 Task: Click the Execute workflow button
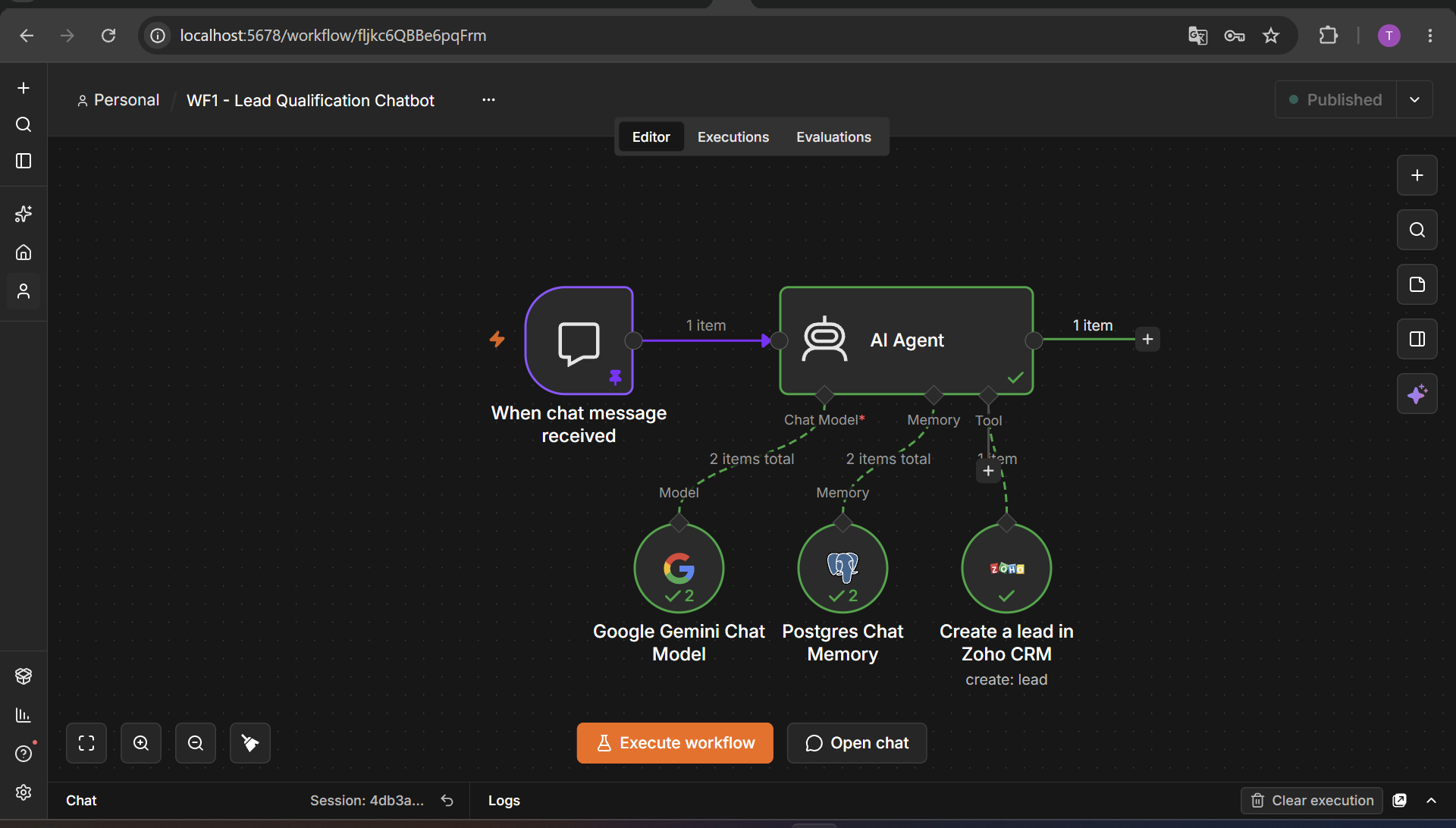pyautogui.click(x=675, y=743)
